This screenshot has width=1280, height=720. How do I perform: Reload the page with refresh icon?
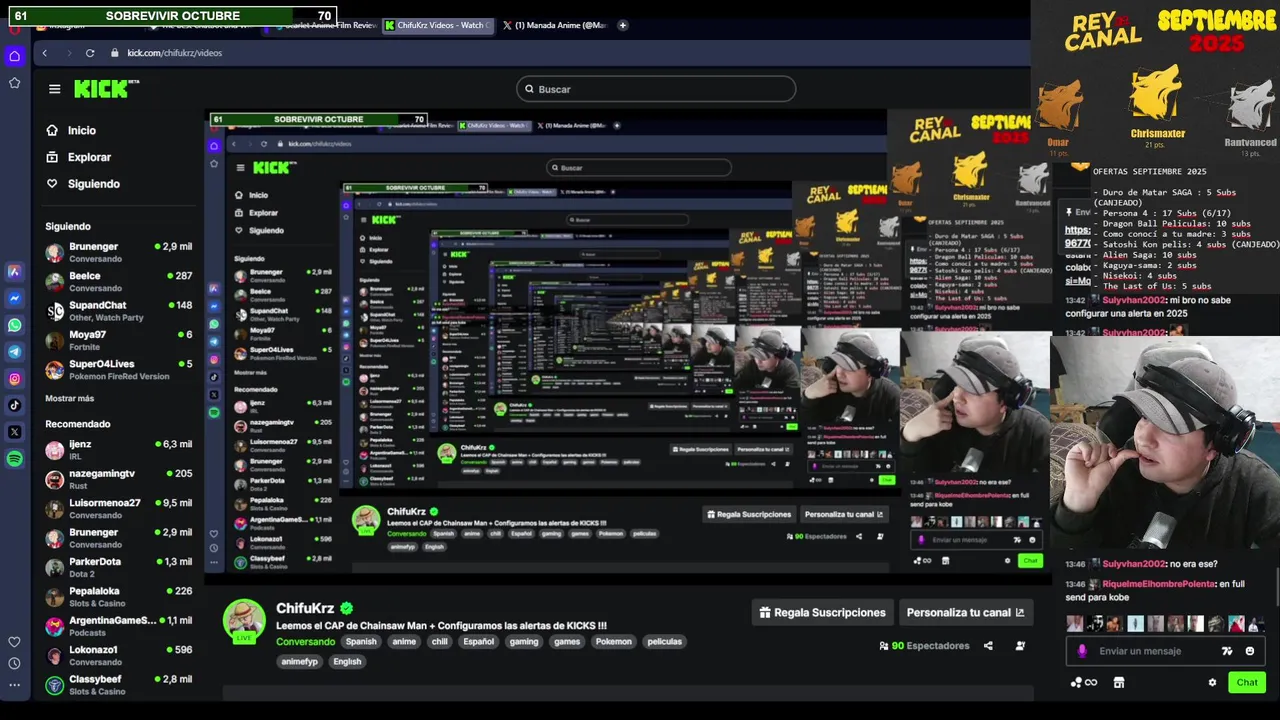pyautogui.click(x=90, y=53)
